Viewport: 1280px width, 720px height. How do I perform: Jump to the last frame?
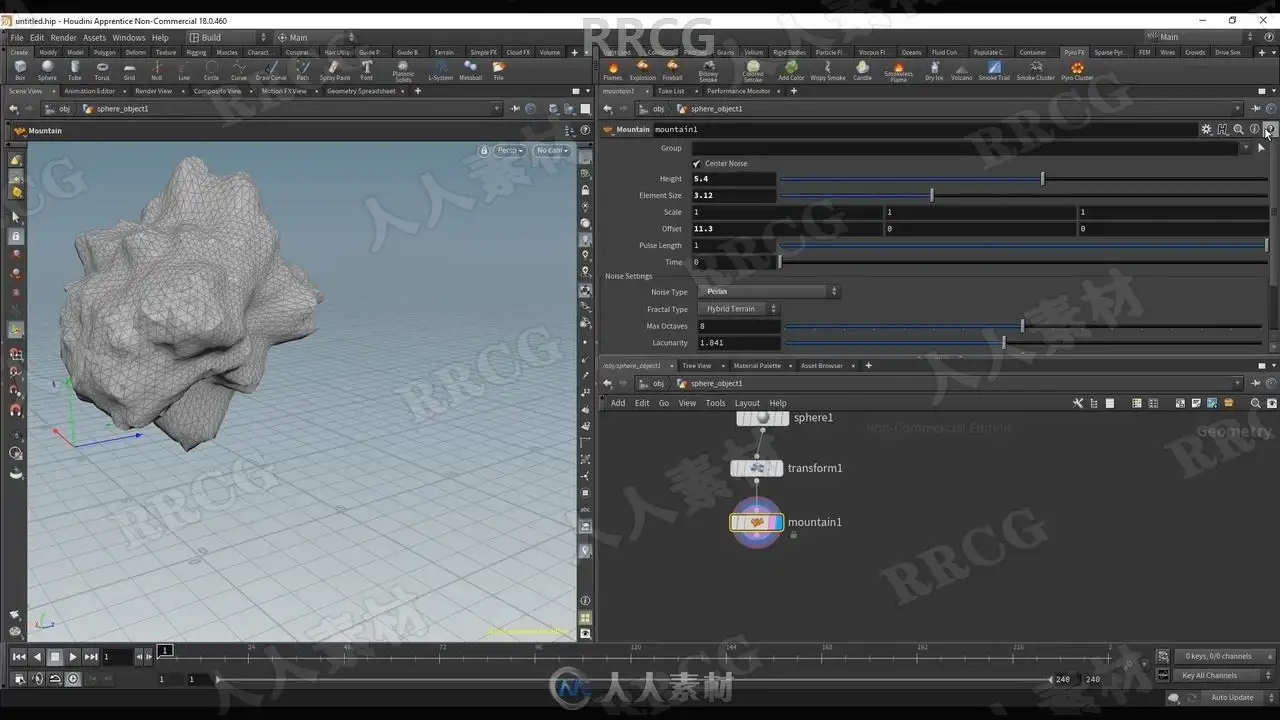pos(91,657)
